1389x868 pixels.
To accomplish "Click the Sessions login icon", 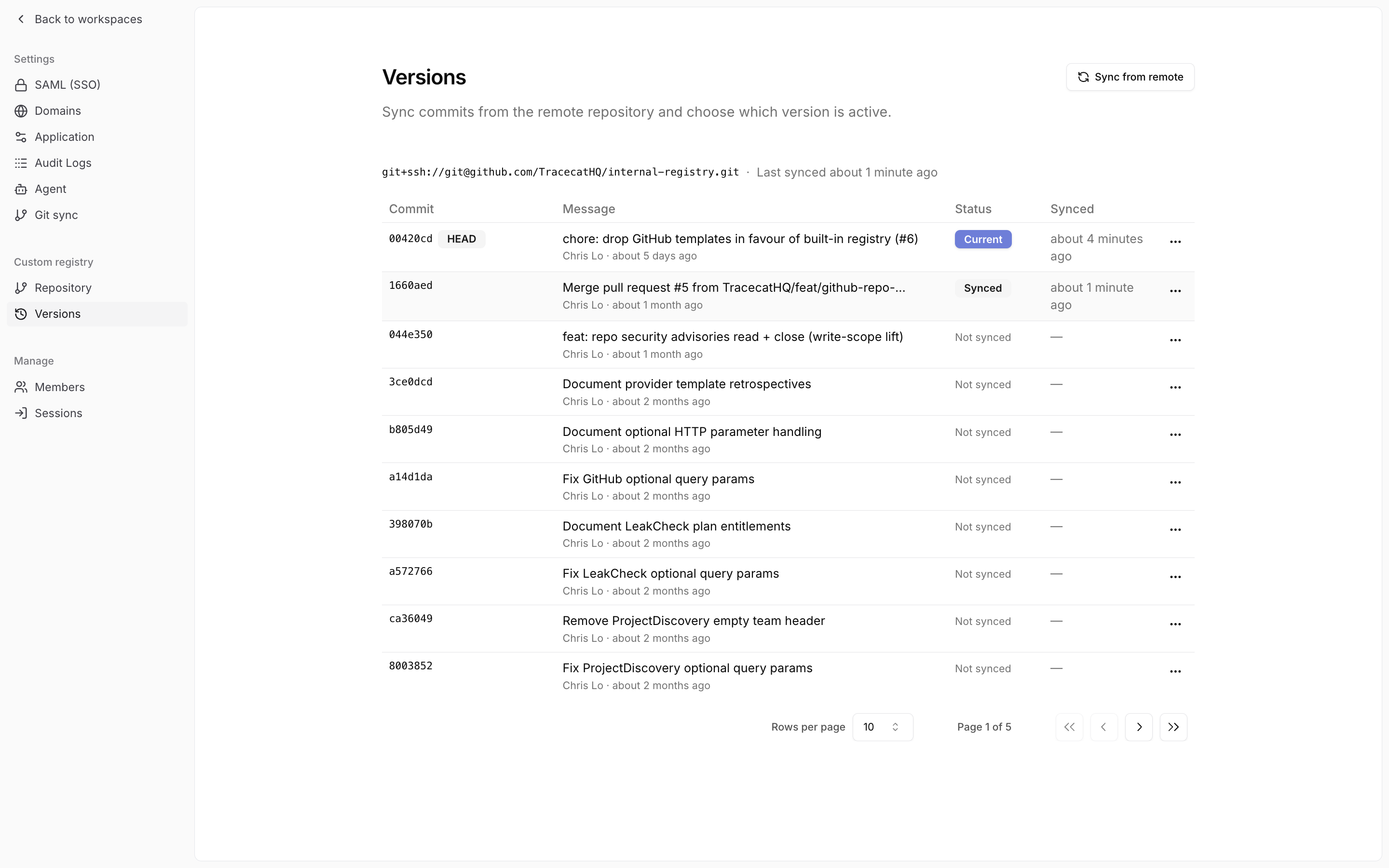I will coord(21,413).
